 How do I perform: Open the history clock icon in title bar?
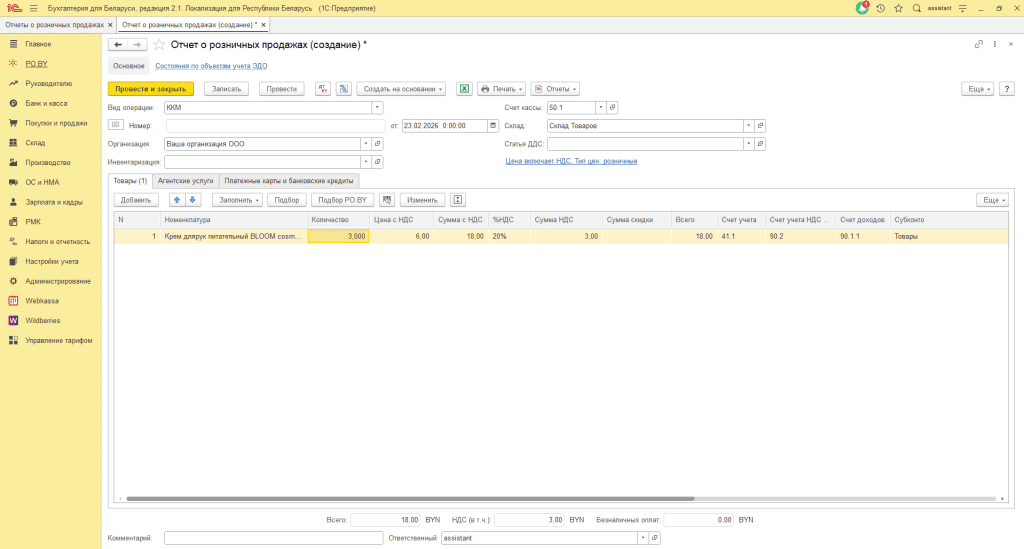click(880, 8)
